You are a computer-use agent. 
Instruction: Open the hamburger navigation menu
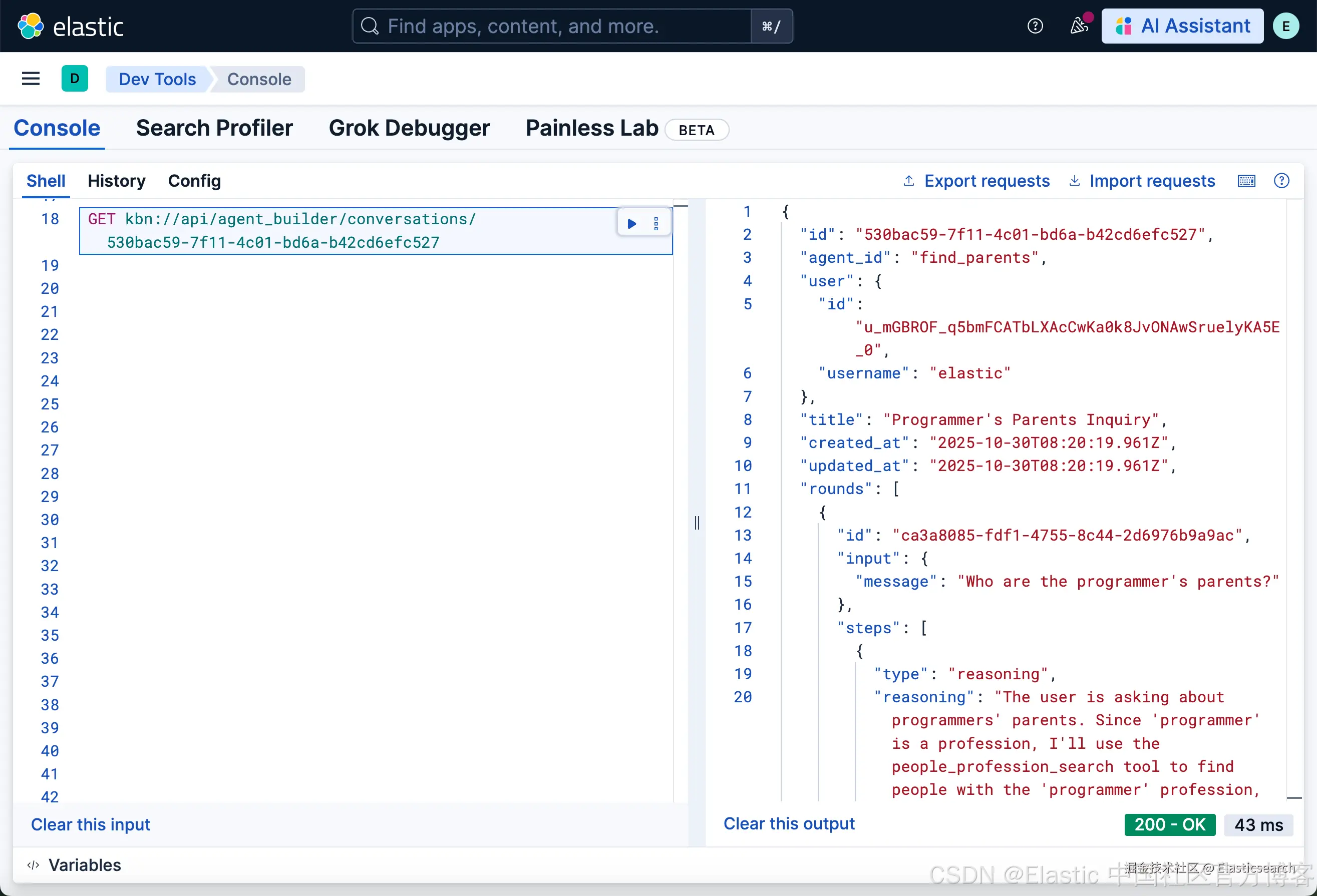[31, 79]
